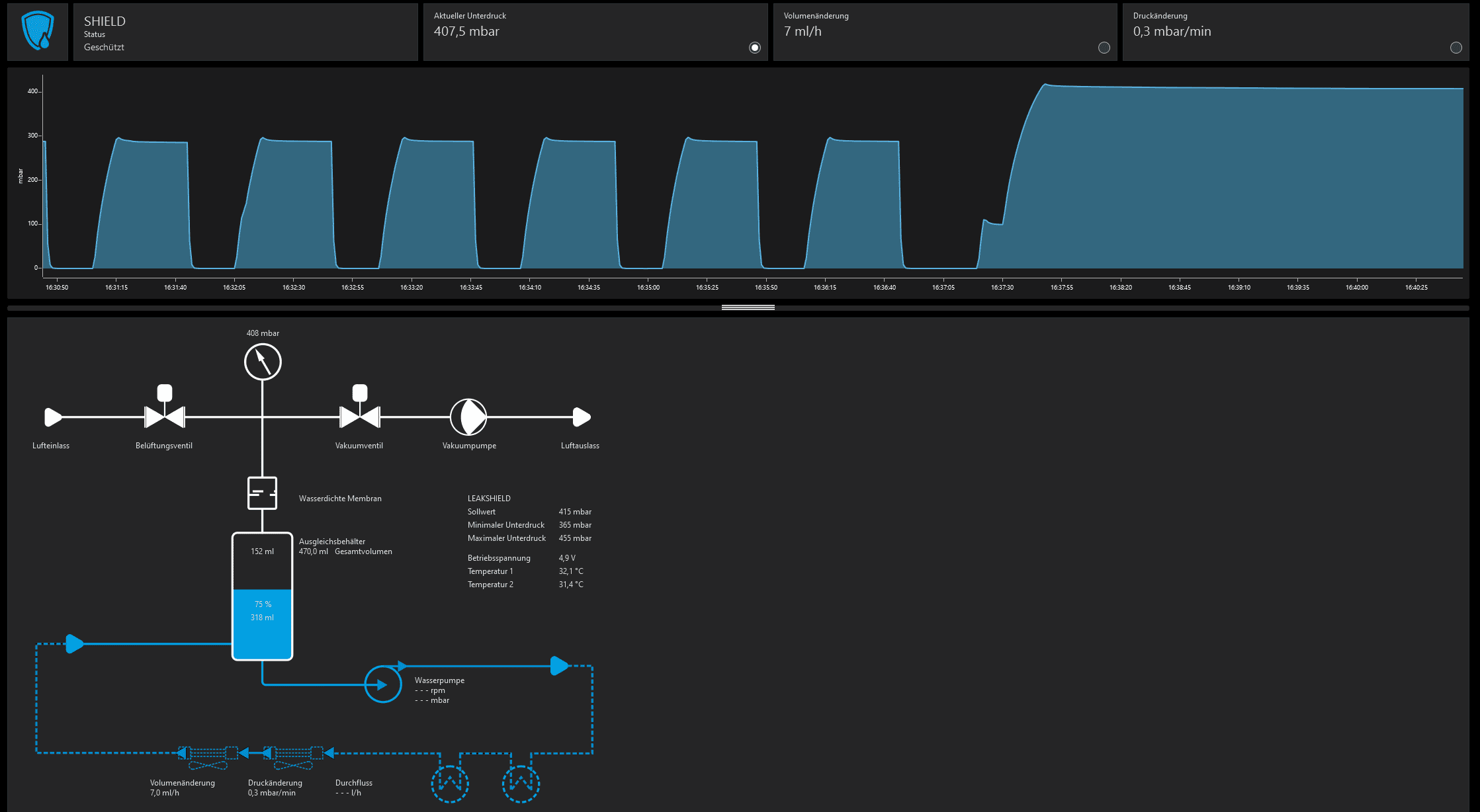Click the Vakuumpumpe pump symbol
Screen dimensions: 1480x812
[468, 417]
